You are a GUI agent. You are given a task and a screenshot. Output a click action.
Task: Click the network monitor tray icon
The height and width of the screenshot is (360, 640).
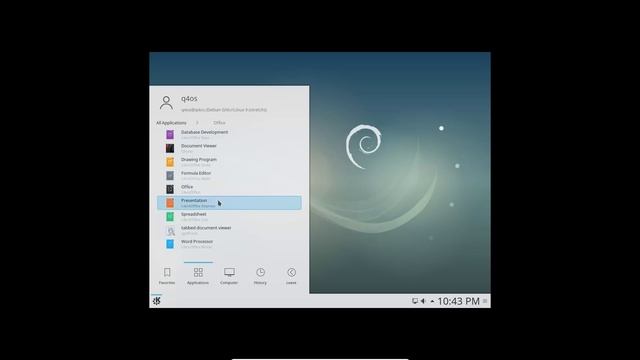[x=415, y=301]
